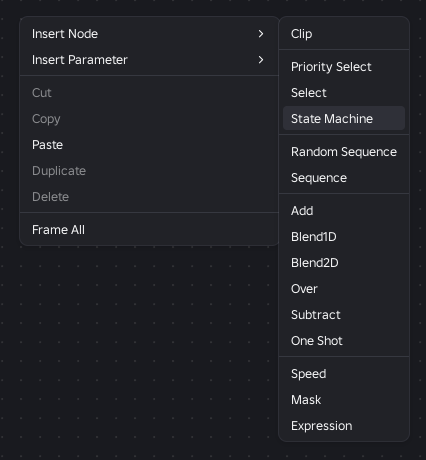This screenshot has height=460, width=426.
Task: Insert an Over node
Action: pyautogui.click(x=344, y=289)
